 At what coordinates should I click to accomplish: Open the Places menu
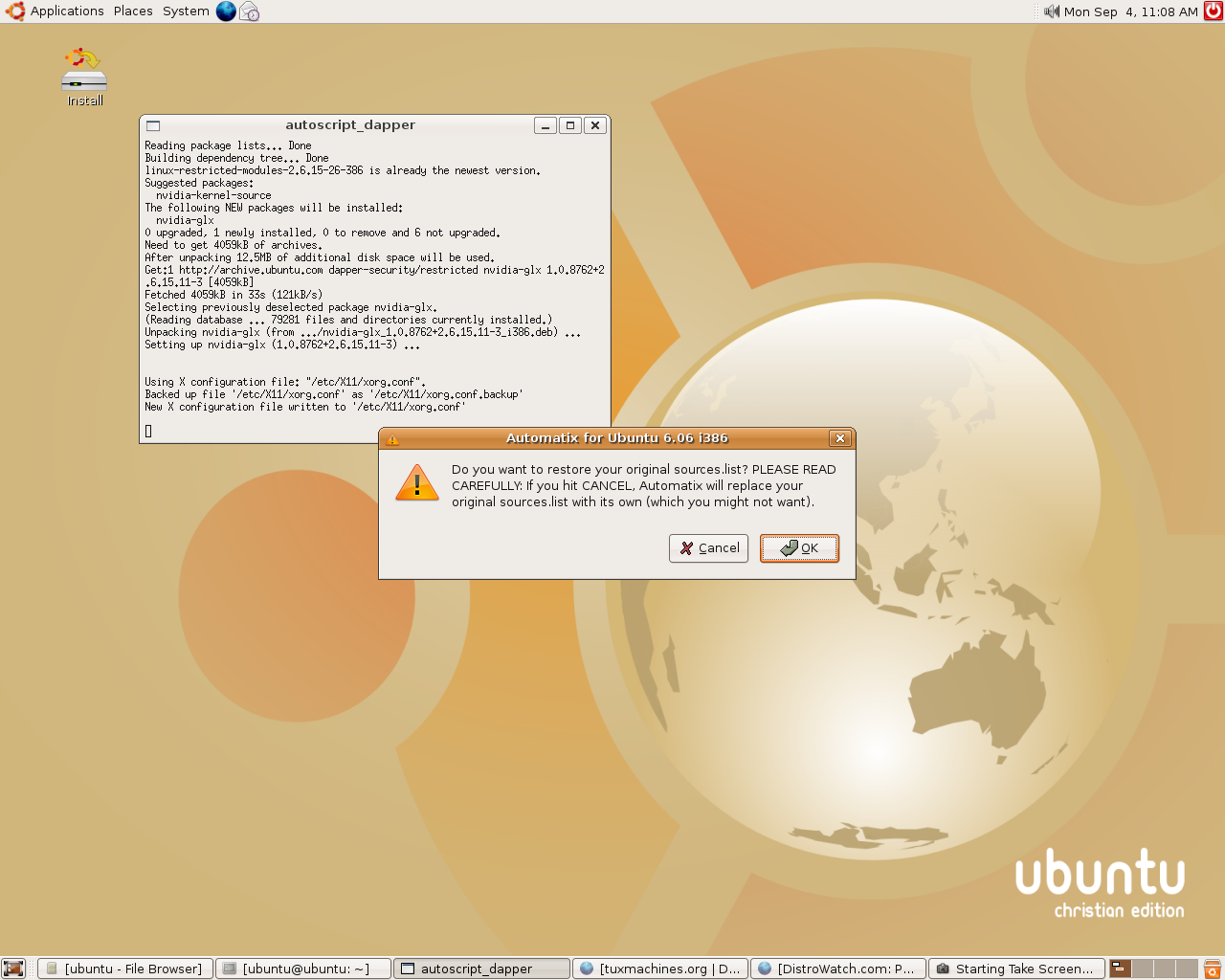[x=133, y=11]
